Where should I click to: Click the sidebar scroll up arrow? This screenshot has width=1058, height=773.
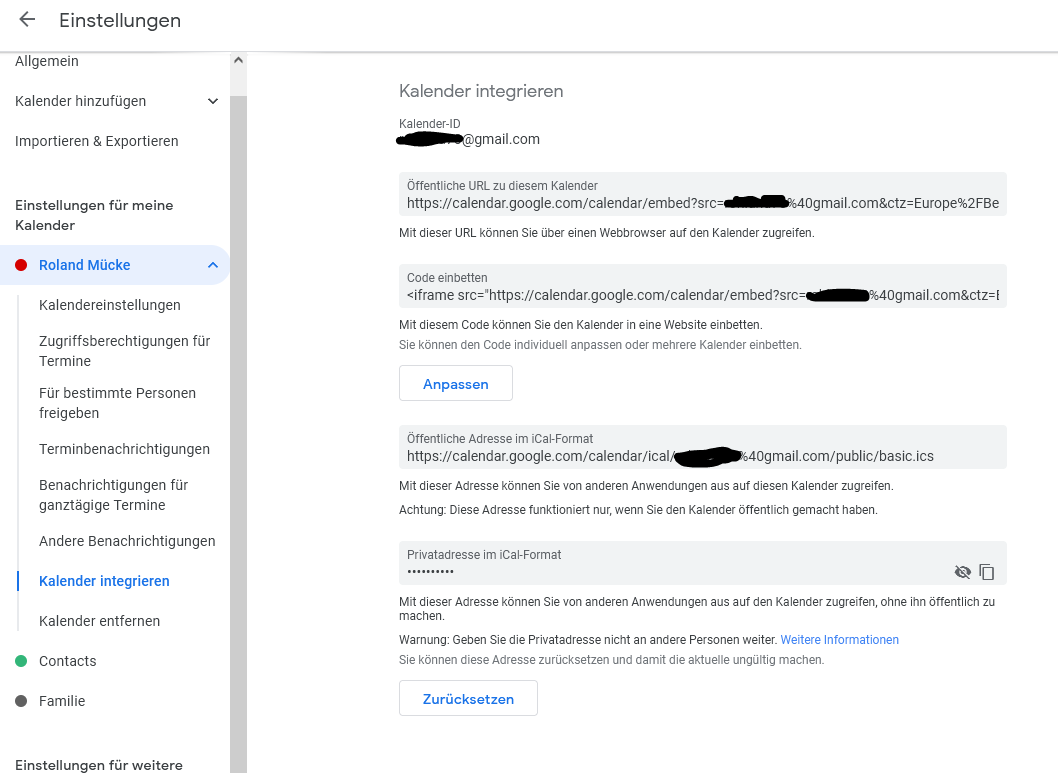(238, 60)
